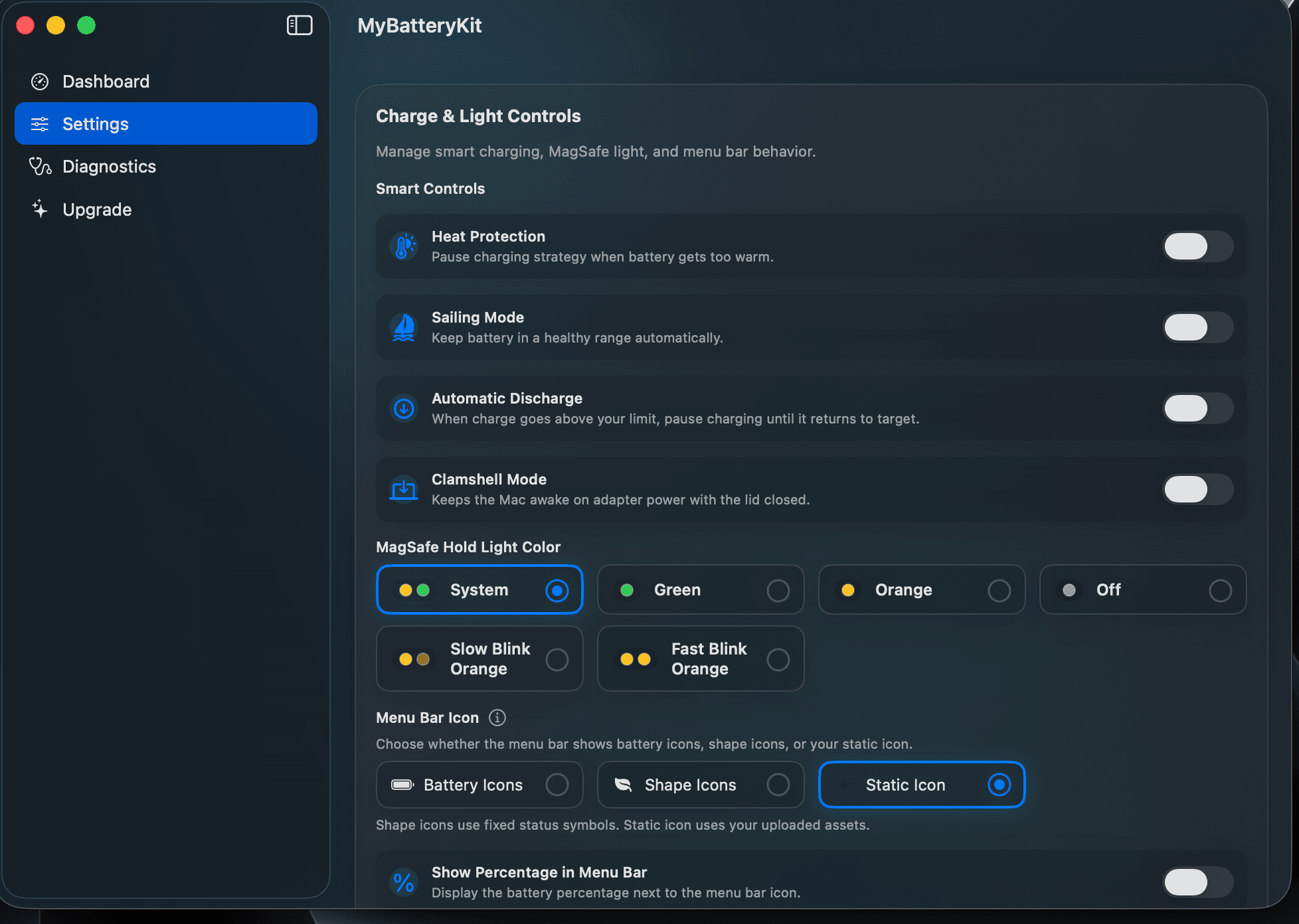Select the Dashboard gauge icon in sidebar
Screen dimensions: 1299x924
click(x=40, y=81)
